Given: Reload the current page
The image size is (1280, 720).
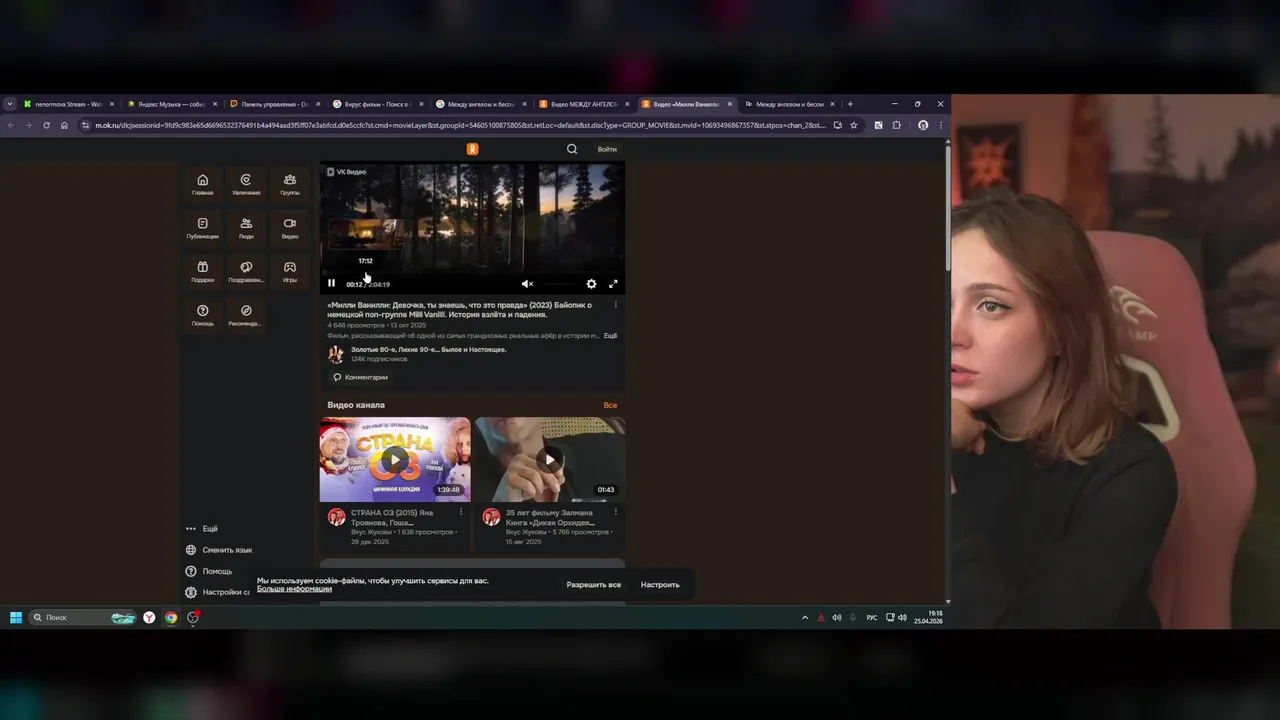Looking at the screenshot, I should [46, 125].
